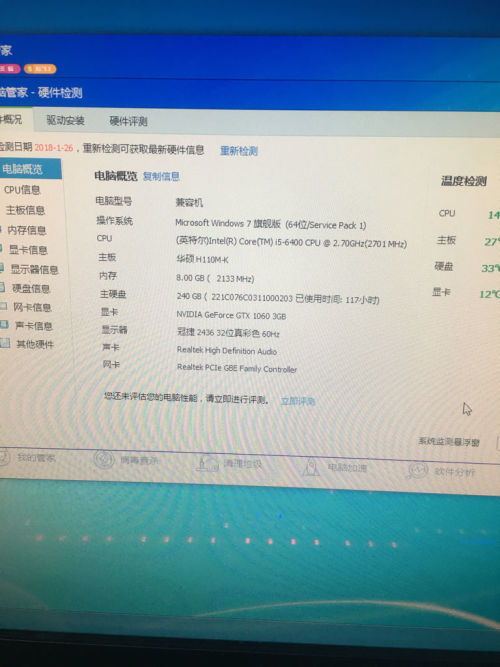The height and width of the screenshot is (667, 500).
Task: Click the 温度检测 heading
Action: pyautogui.click(x=463, y=182)
